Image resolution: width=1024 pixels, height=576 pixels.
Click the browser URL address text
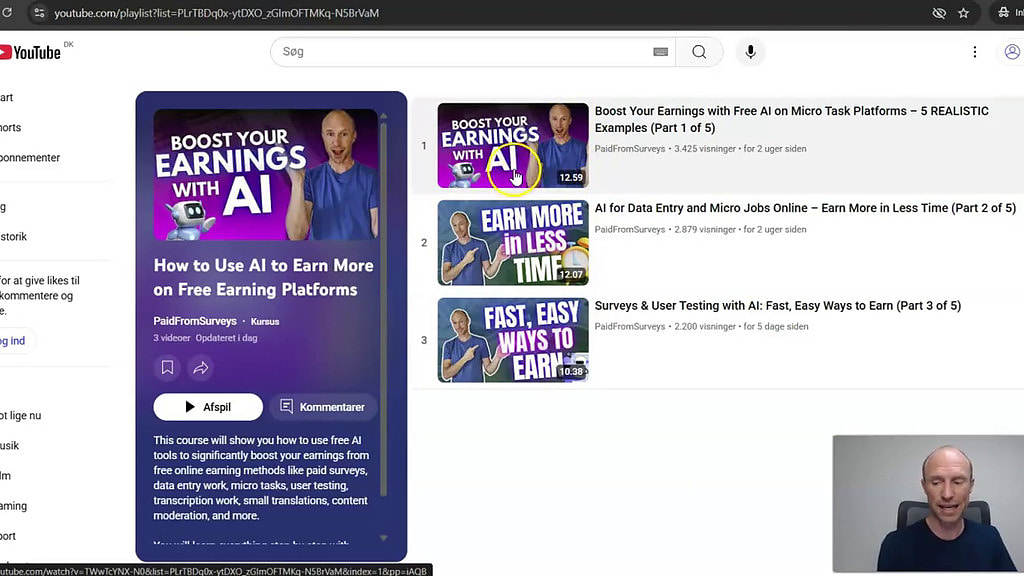(x=216, y=13)
